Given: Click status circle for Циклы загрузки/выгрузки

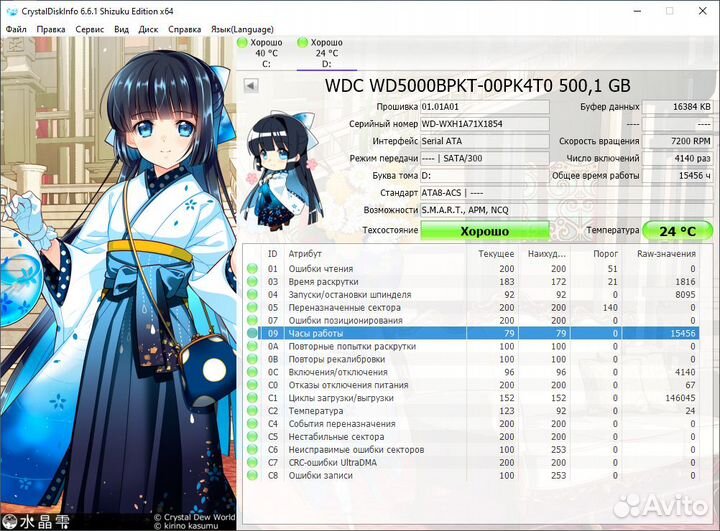Looking at the screenshot, I should click(252, 398).
